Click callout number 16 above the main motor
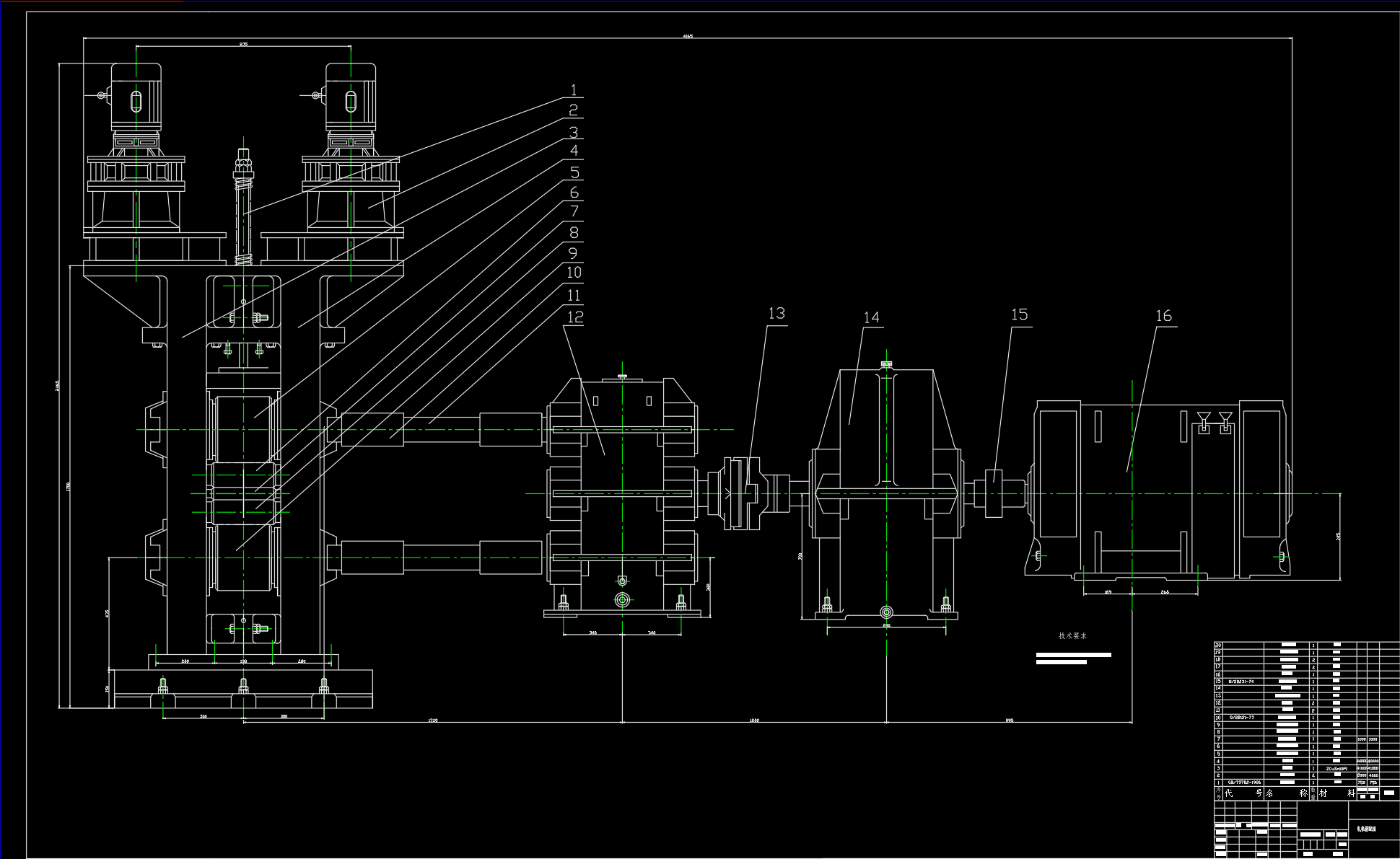The image size is (1400, 859). pyautogui.click(x=1163, y=316)
